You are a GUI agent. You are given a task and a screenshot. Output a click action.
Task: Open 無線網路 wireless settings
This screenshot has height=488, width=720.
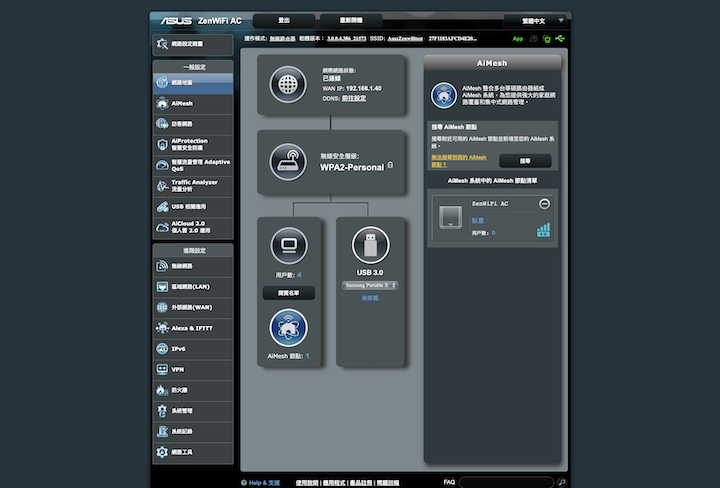(x=193, y=266)
